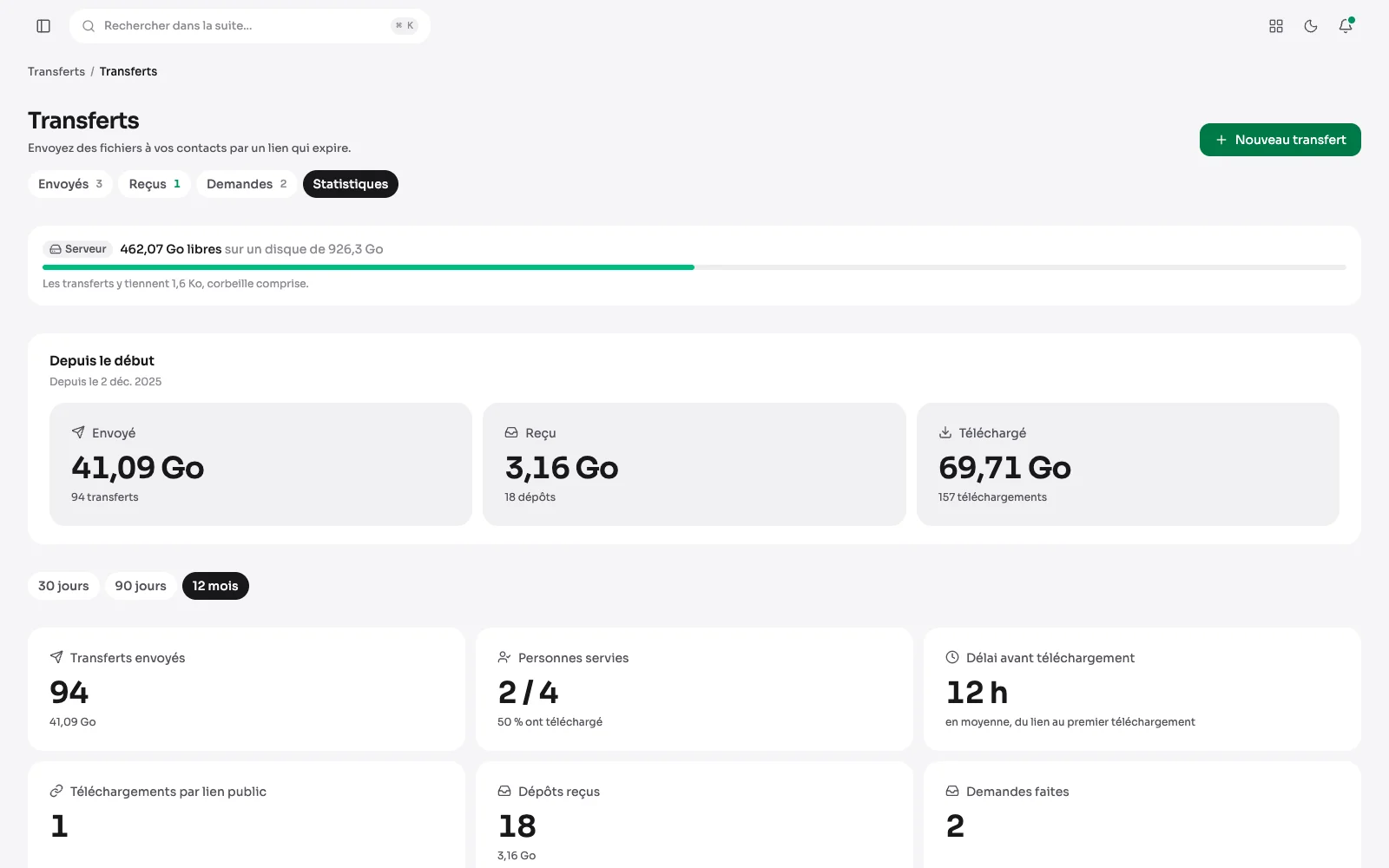The width and height of the screenshot is (1389, 868).
Task: Click the 157 téléchargements label
Action: click(x=992, y=497)
